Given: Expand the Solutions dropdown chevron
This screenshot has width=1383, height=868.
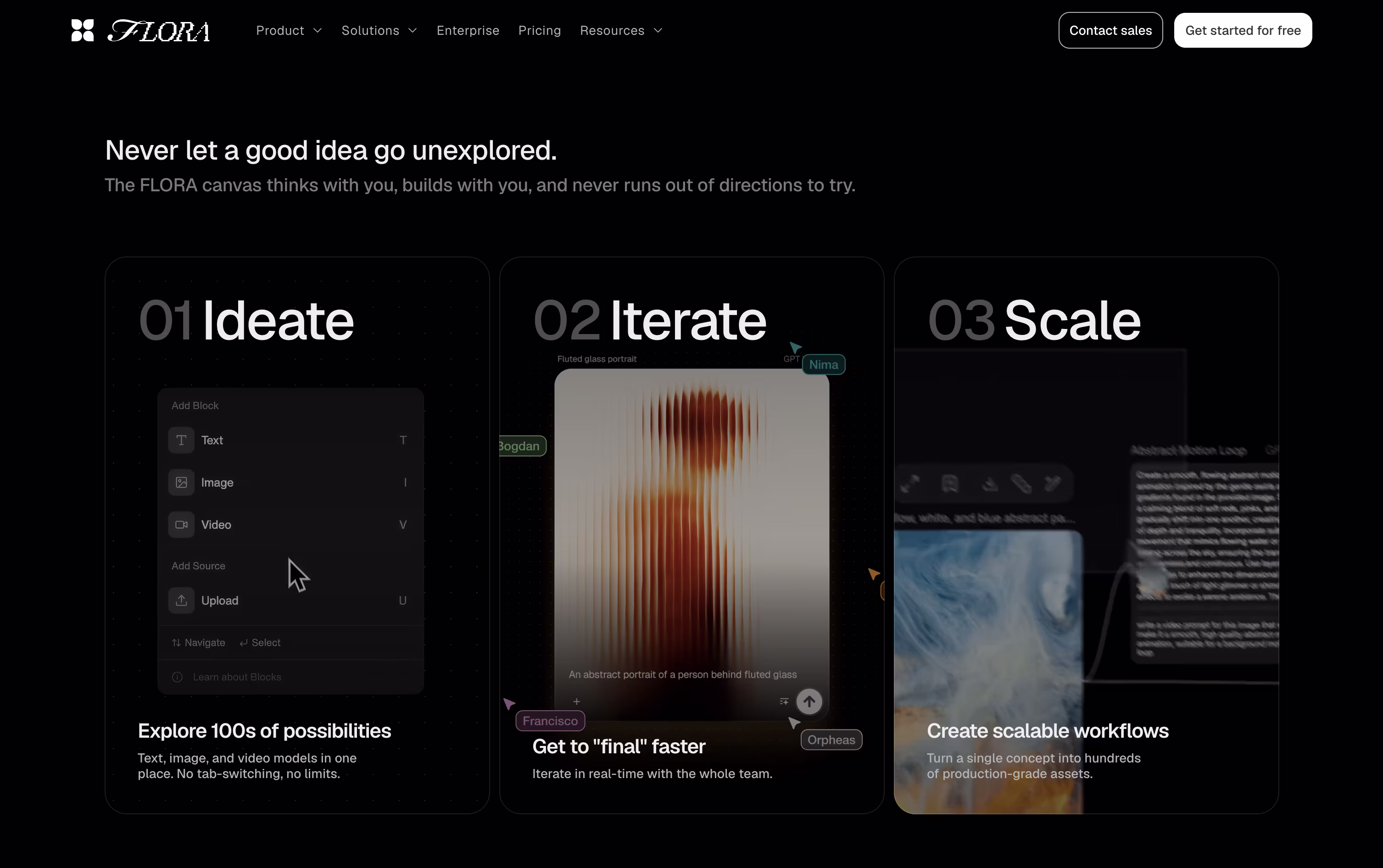Looking at the screenshot, I should (412, 30).
